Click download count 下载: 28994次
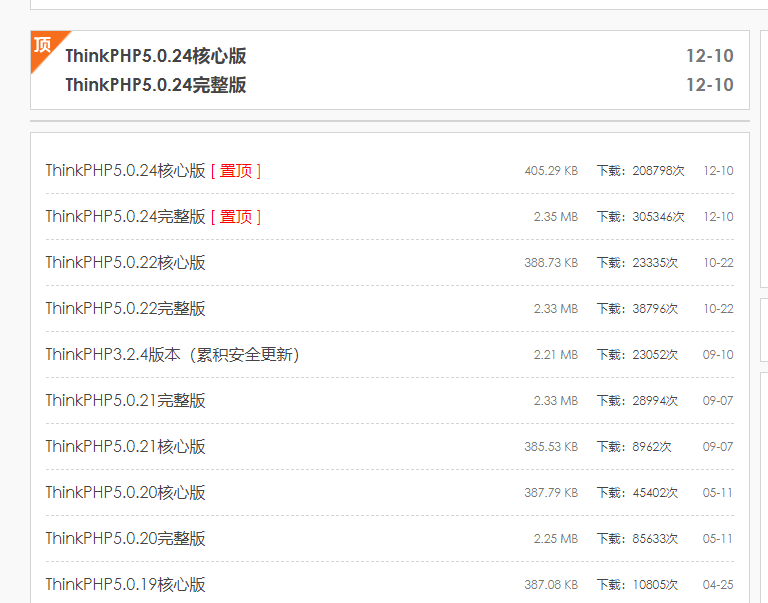Viewport: 768px width, 603px height. (x=637, y=401)
